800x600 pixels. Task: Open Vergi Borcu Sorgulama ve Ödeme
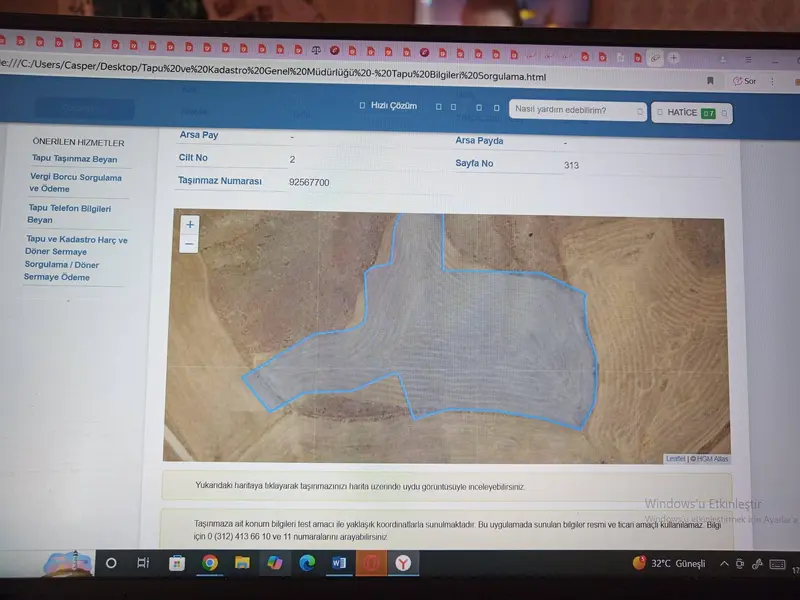75,183
